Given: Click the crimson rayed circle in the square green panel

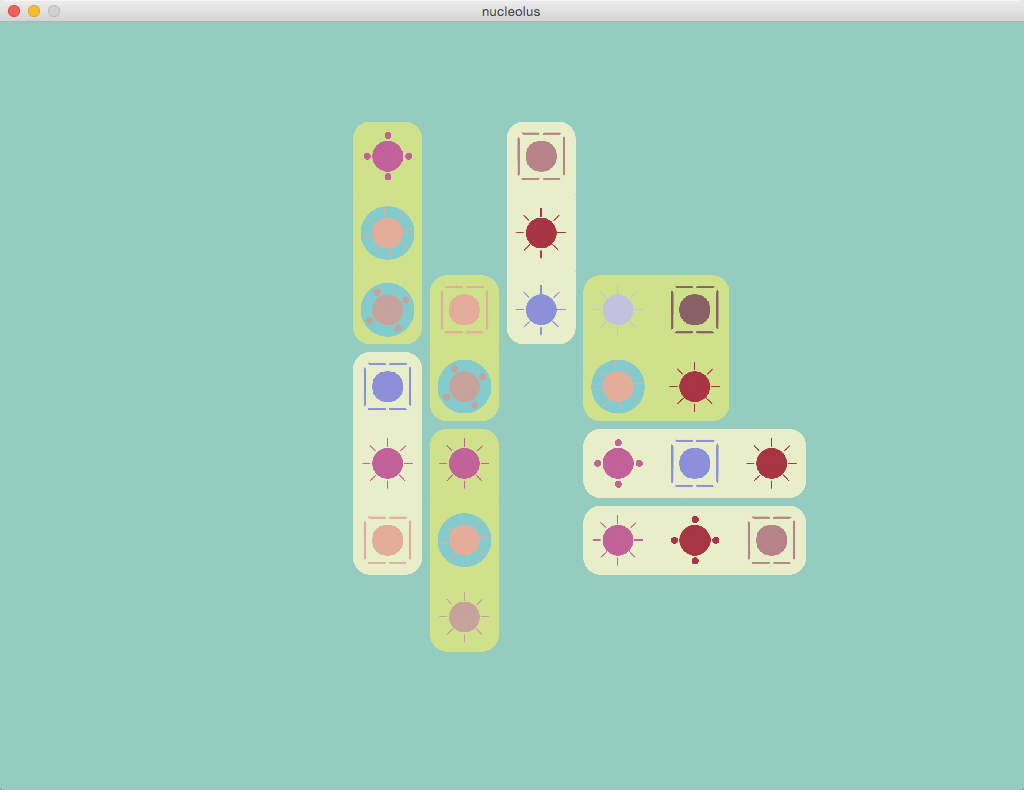Looking at the screenshot, I should click(695, 386).
